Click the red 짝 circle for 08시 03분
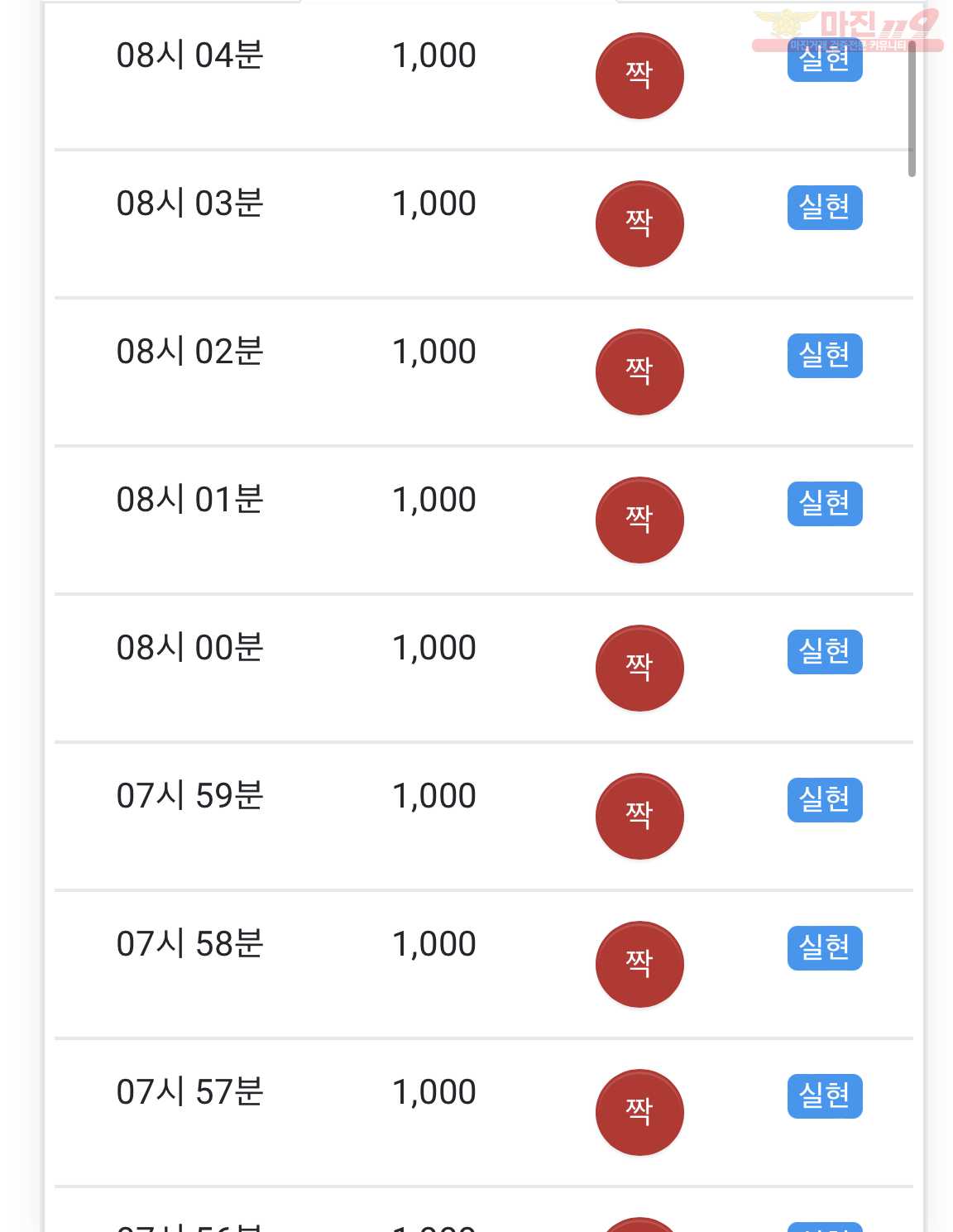The image size is (953, 1232). tap(639, 224)
